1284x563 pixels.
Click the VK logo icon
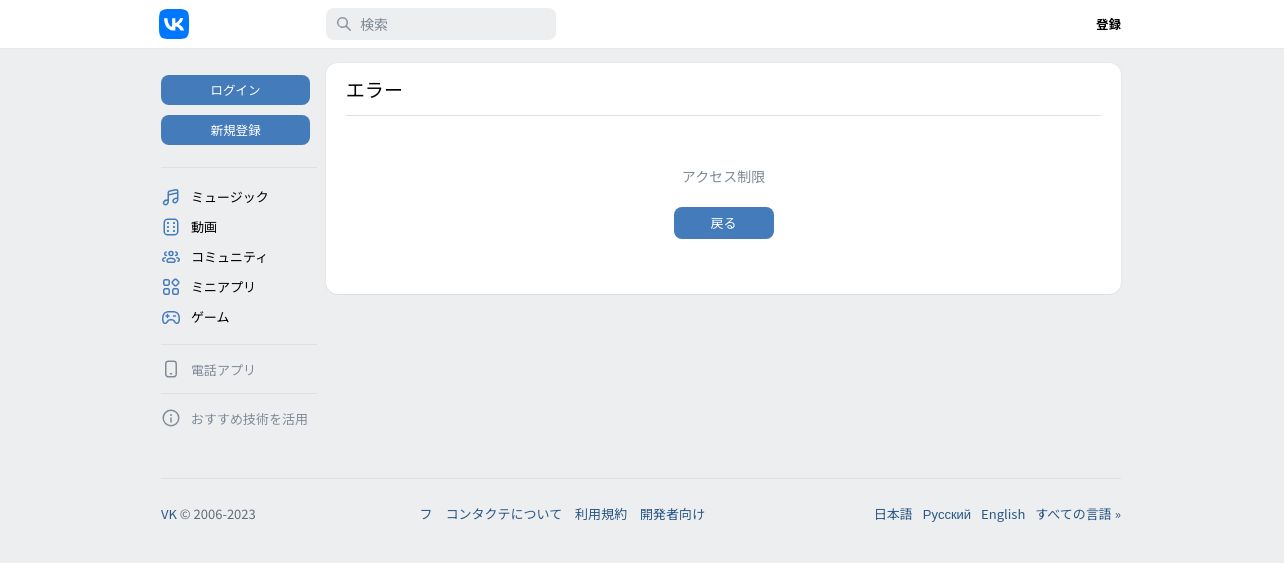(x=174, y=24)
